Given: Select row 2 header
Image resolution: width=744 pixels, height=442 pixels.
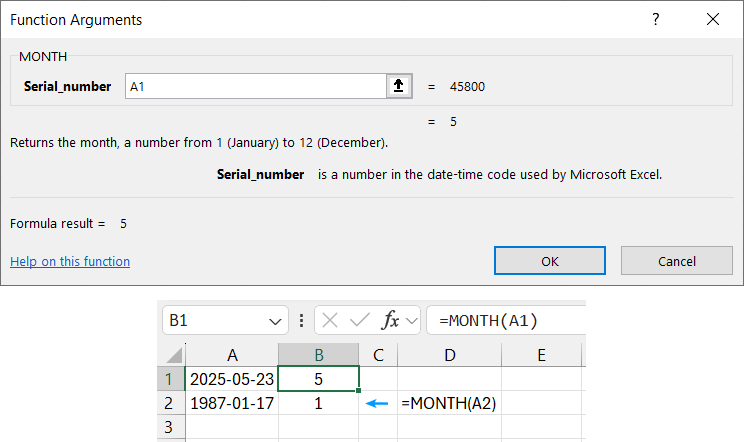Looking at the screenshot, I should (x=170, y=403).
